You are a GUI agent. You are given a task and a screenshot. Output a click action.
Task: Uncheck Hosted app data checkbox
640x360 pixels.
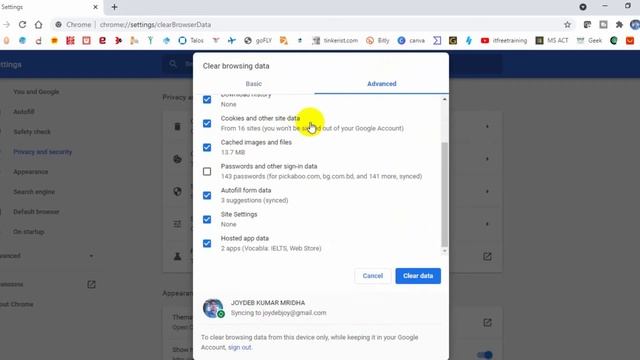(207, 244)
